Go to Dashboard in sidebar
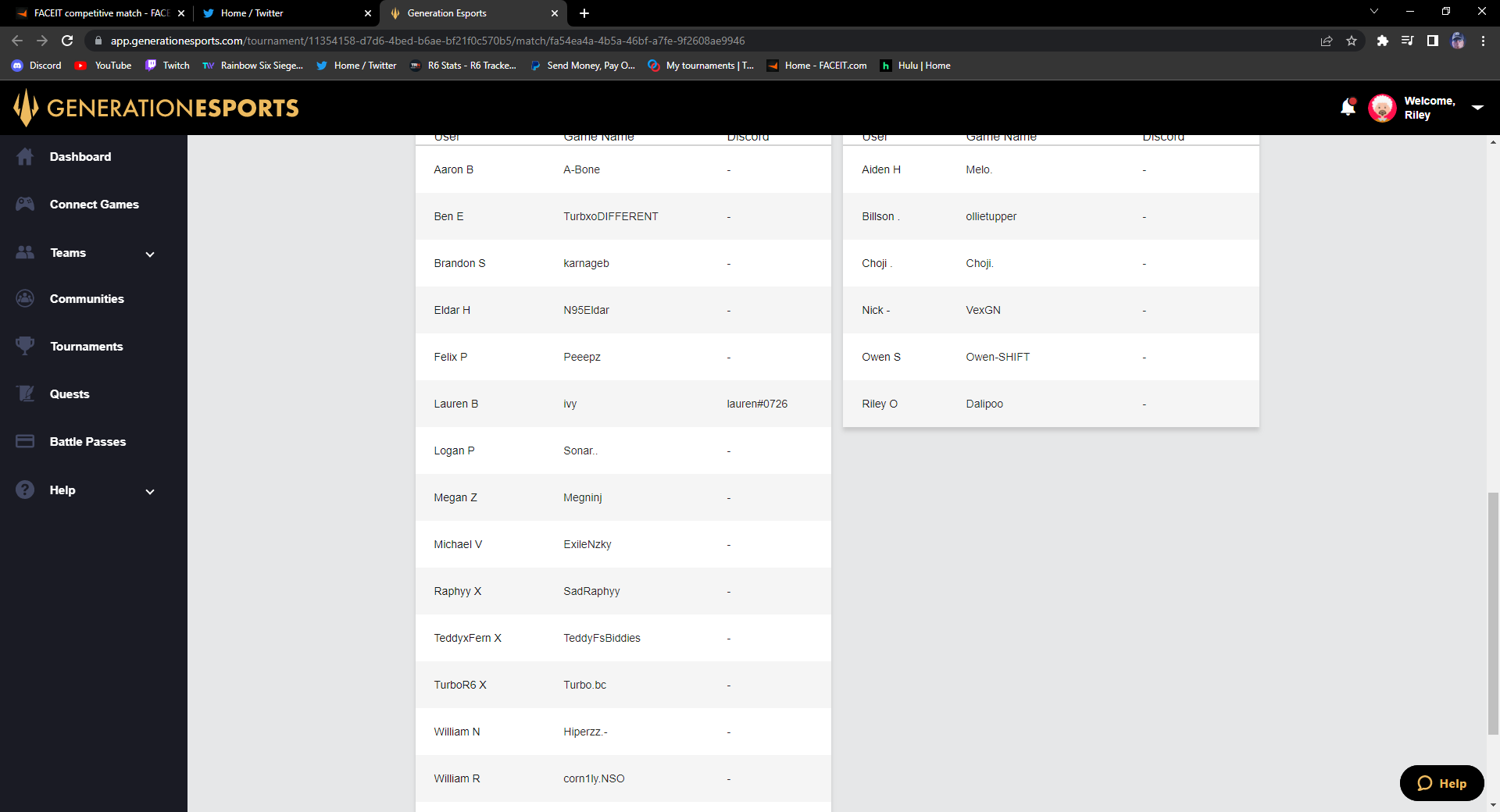The height and width of the screenshot is (812, 1500). 80,157
